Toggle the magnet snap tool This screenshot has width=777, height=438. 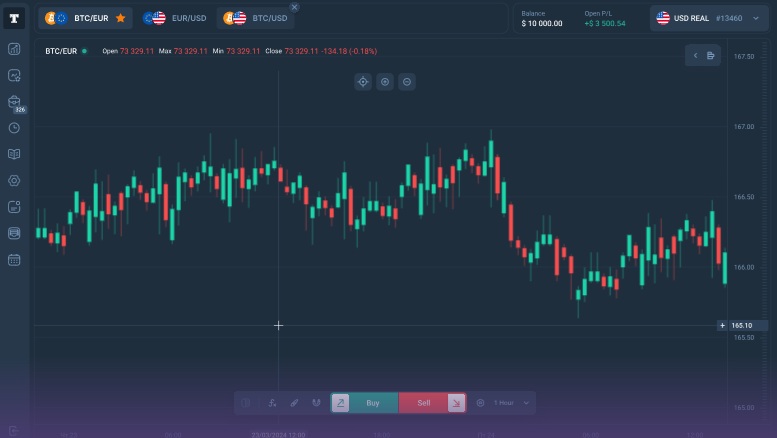tap(316, 403)
